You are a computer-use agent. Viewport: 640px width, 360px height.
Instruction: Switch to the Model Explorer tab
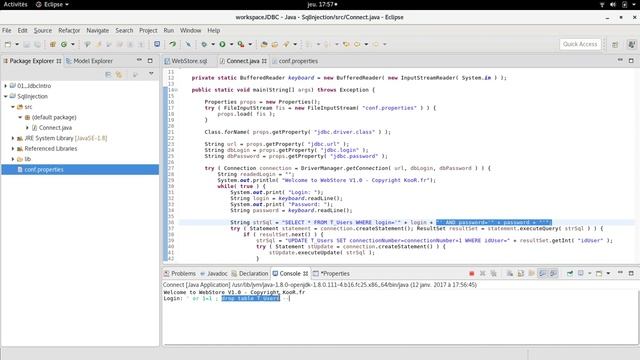[89, 61]
